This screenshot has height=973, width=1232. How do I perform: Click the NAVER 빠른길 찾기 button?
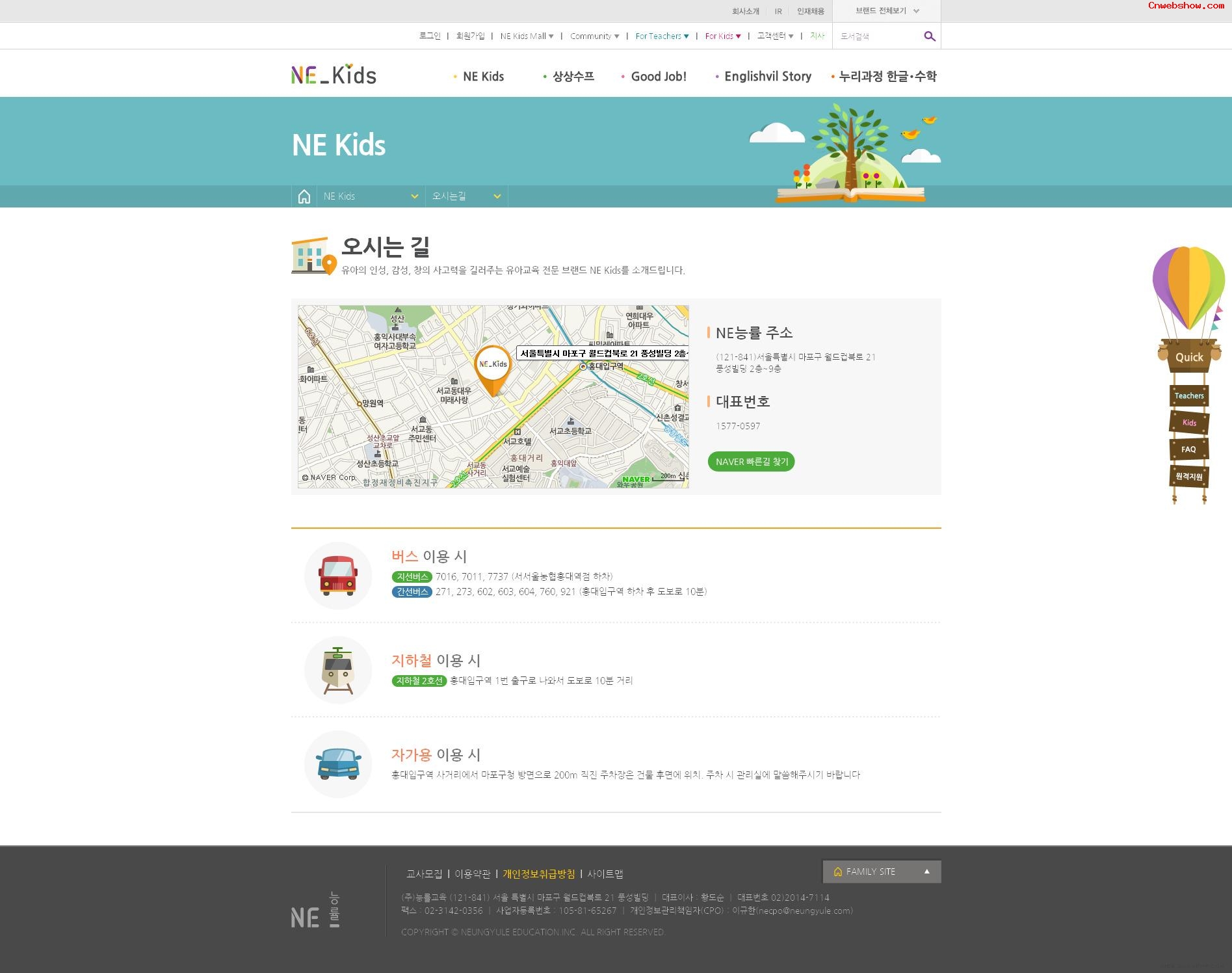pyautogui.click(x=752, y=462)
